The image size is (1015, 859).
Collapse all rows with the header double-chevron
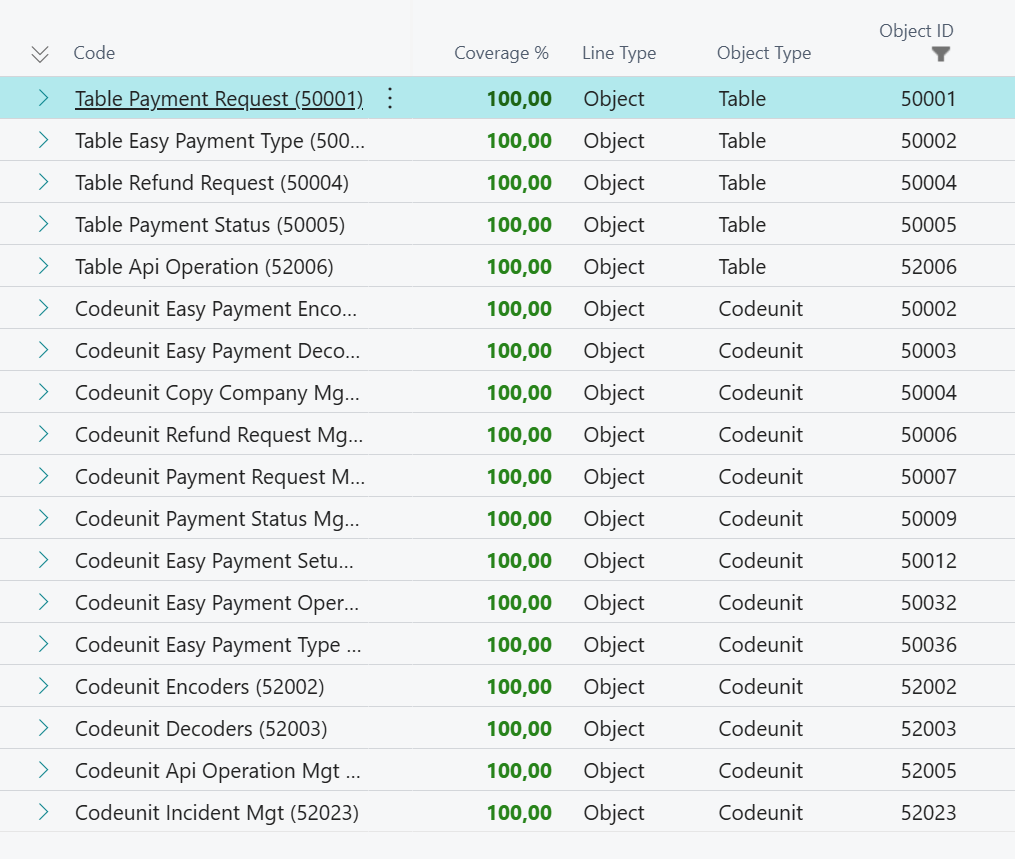click(x=40, y=54)
